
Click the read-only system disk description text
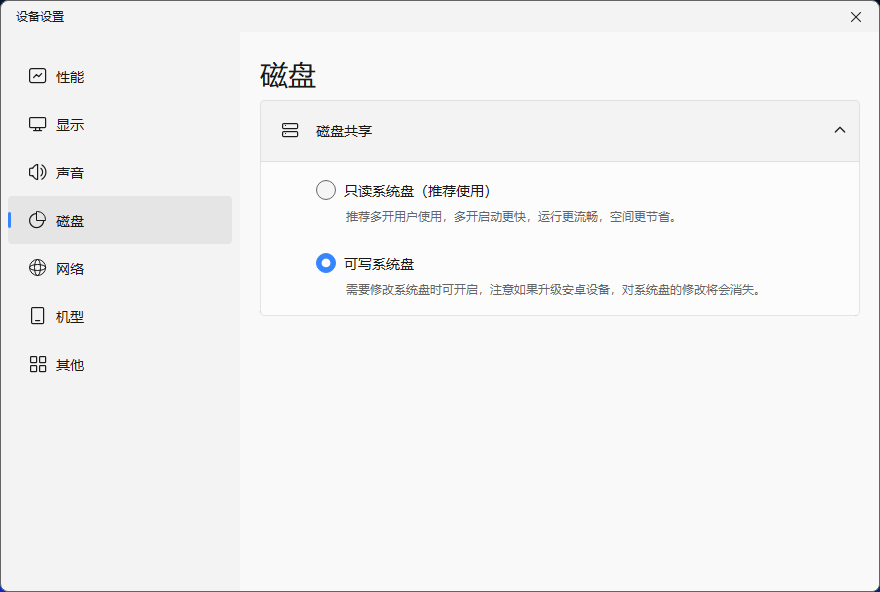512,216
